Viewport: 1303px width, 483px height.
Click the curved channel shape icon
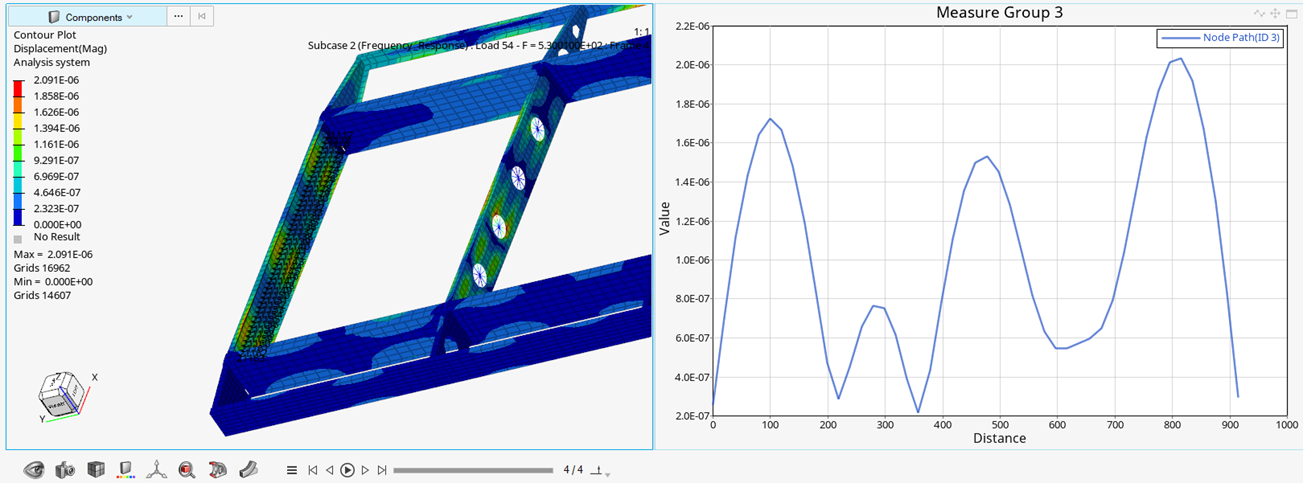tap(250, 468)
